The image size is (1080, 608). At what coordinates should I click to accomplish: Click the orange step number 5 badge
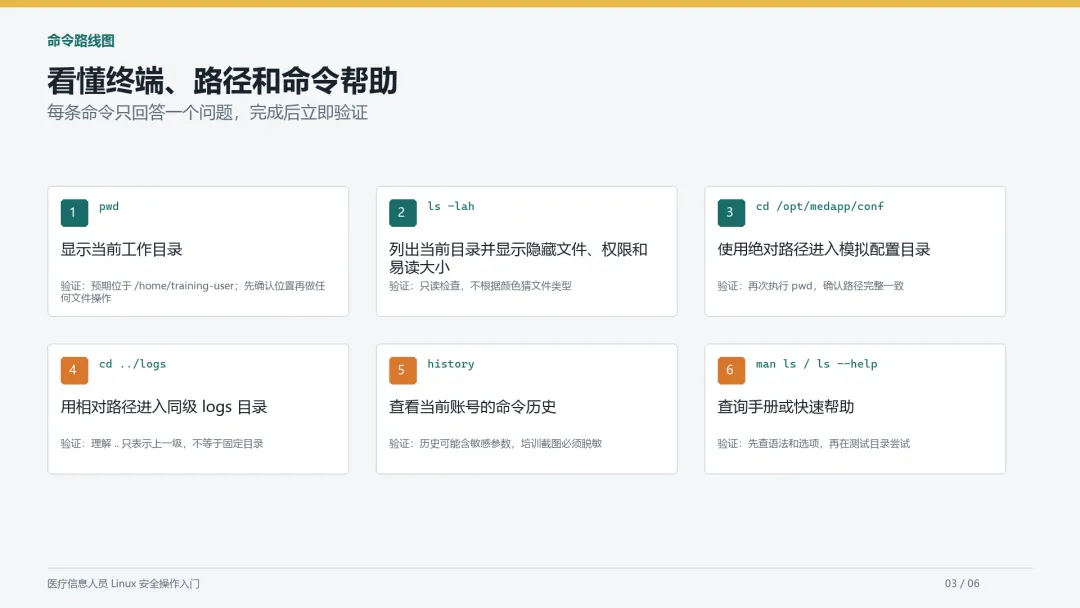(403, 370)
